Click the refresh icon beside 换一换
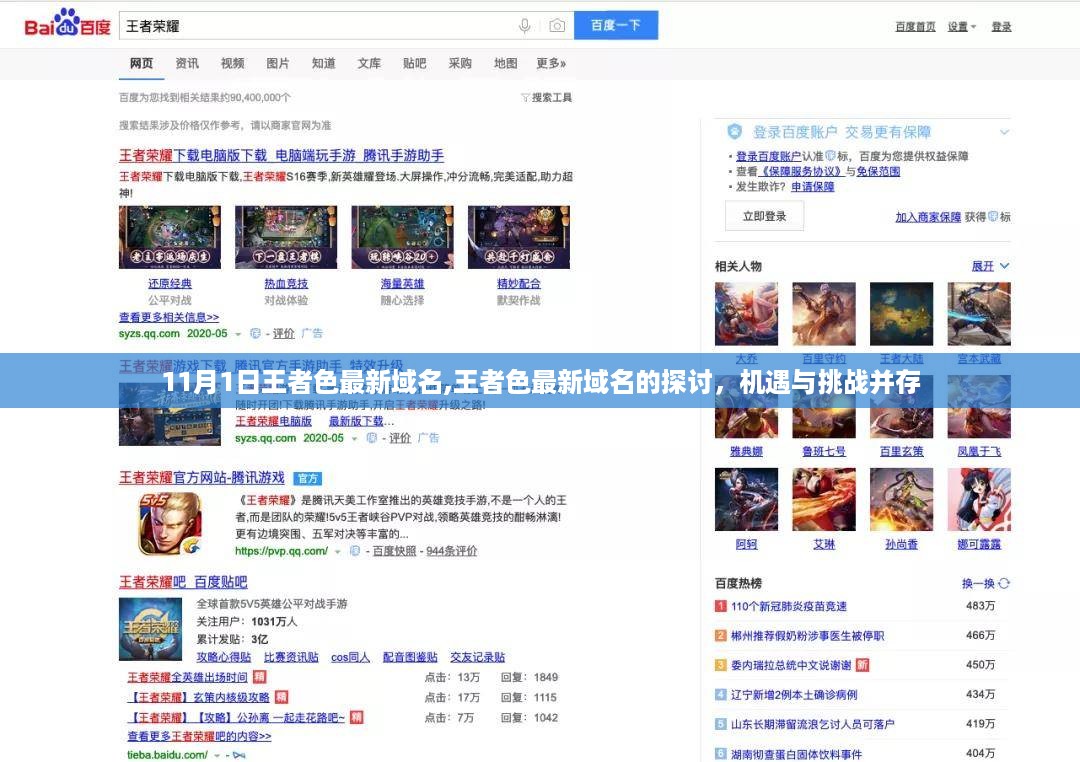 tap(1004, 583)
